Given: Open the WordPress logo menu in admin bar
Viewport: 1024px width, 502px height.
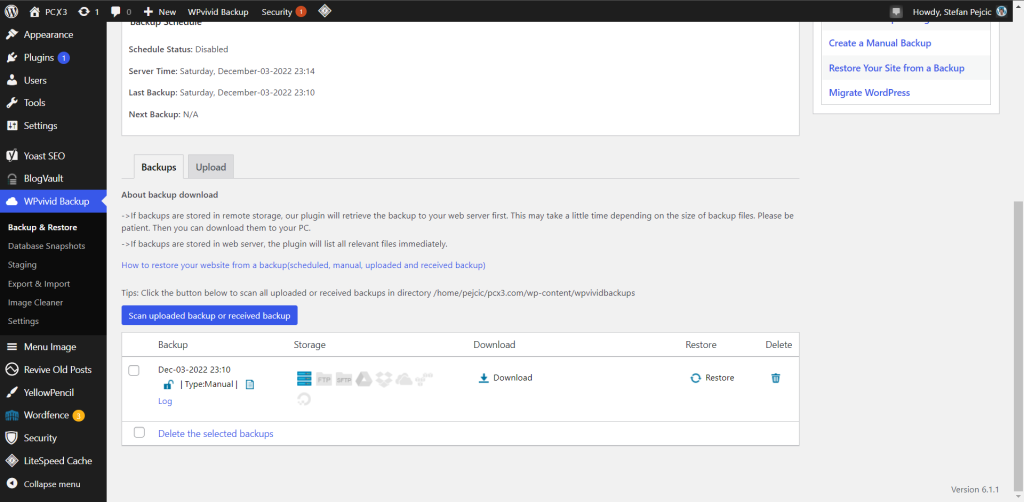Looking at the screenshot, I should coord(12,11).
